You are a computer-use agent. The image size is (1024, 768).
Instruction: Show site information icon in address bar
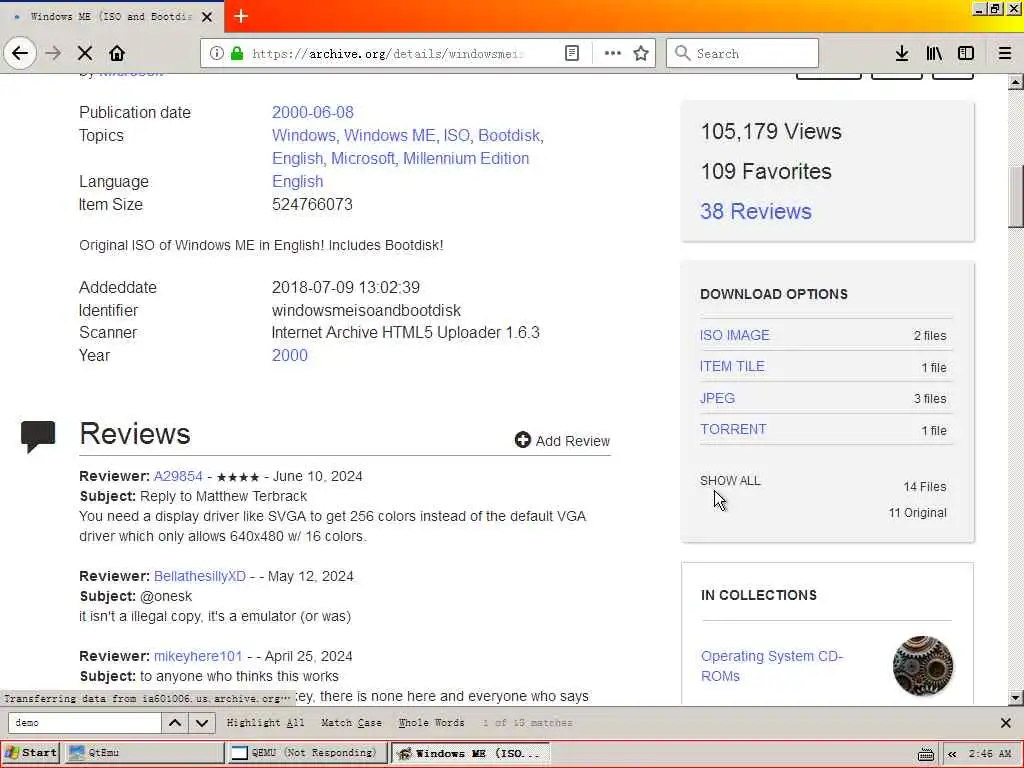click(x=217, y=53)
